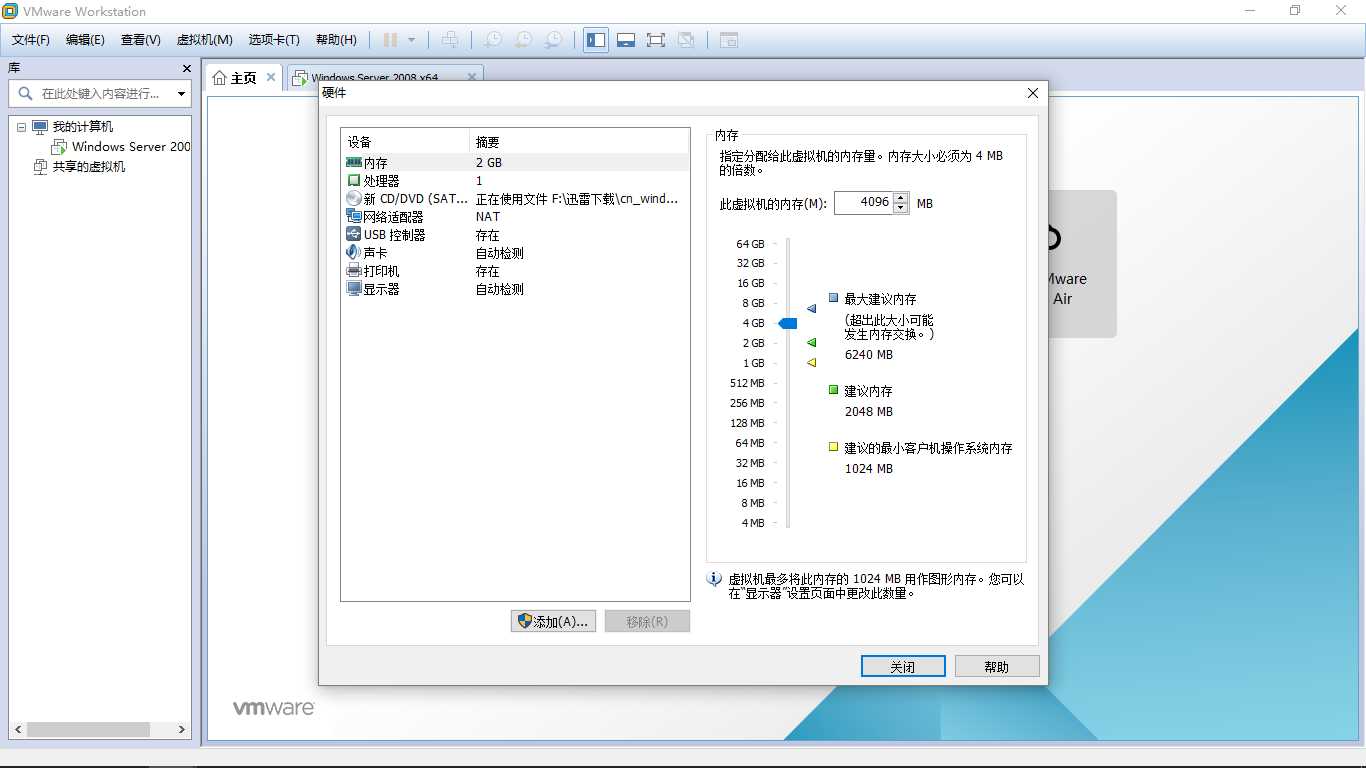Select the USB 控制器 device row
This screenshot has width=1366, height=768.
click(515, 234)
